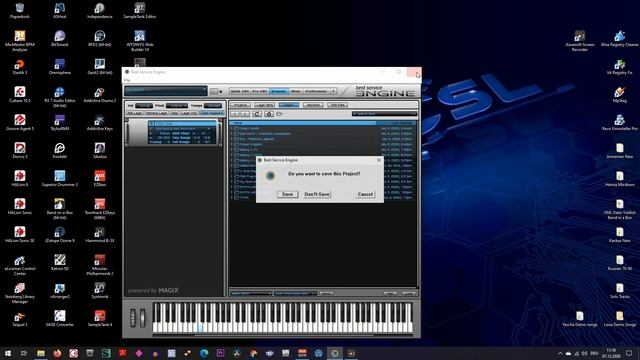Open BitTorrent desktop shortcut
Image resolution: width=640 pixels, height=360 pixels.
[60, 39]
